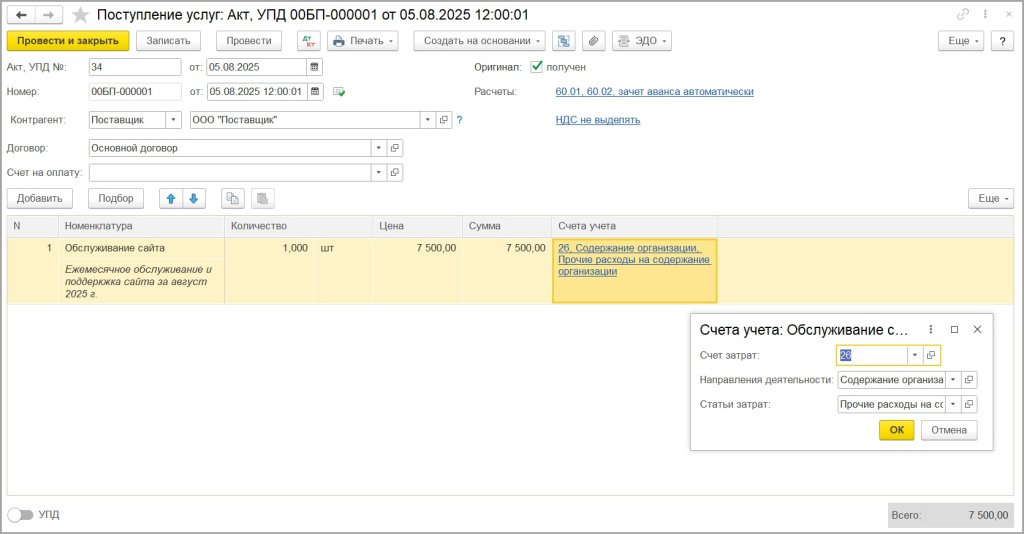Open the НДС не выделять link

click(597, 120)
